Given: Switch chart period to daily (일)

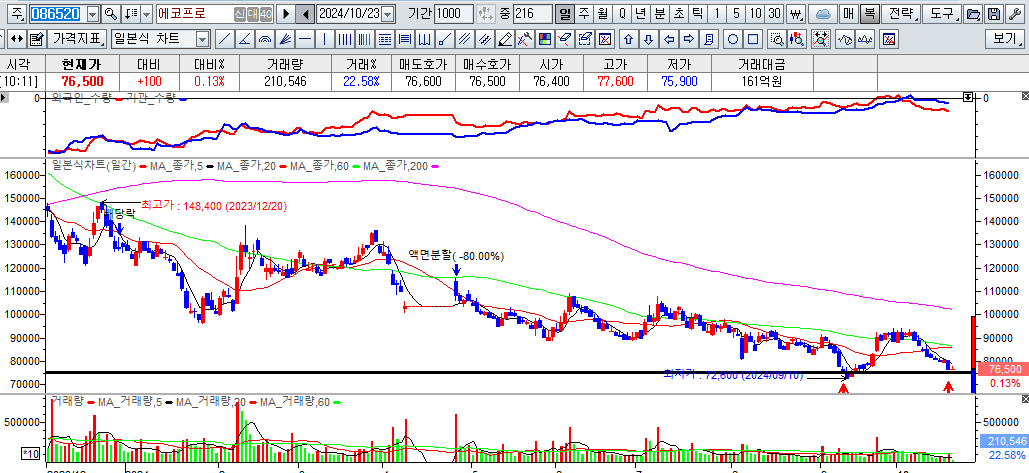Looking at the screenshot, I should (x=565, y=14).
